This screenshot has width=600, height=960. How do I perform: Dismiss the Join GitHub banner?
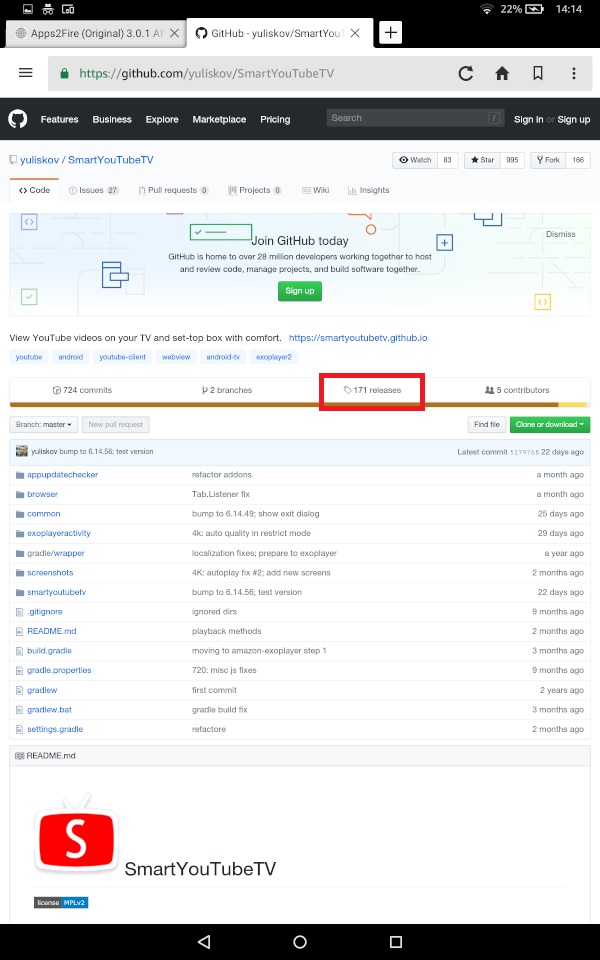coord(561,234)
